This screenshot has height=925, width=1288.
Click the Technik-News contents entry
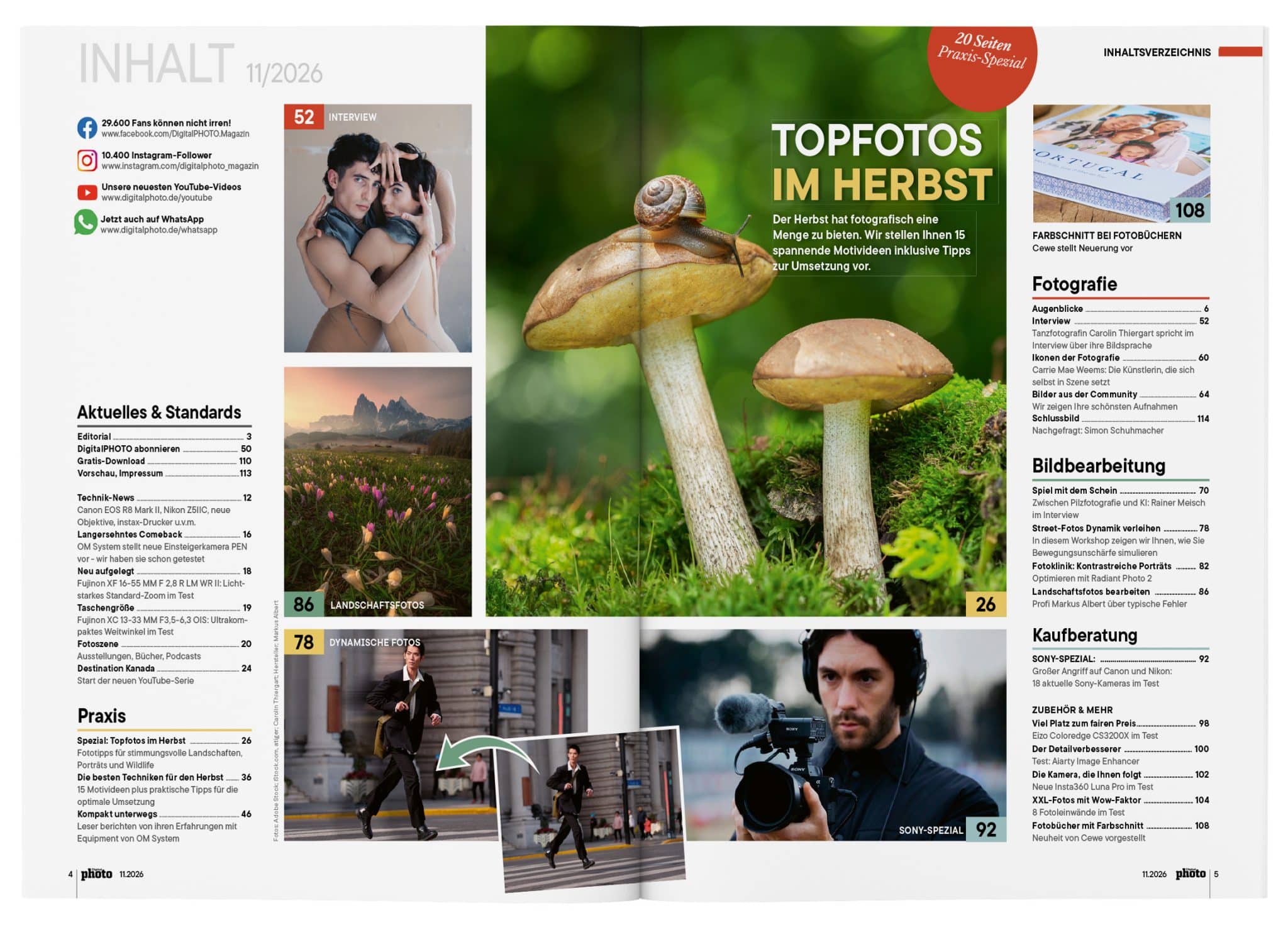tap(164, 497)
